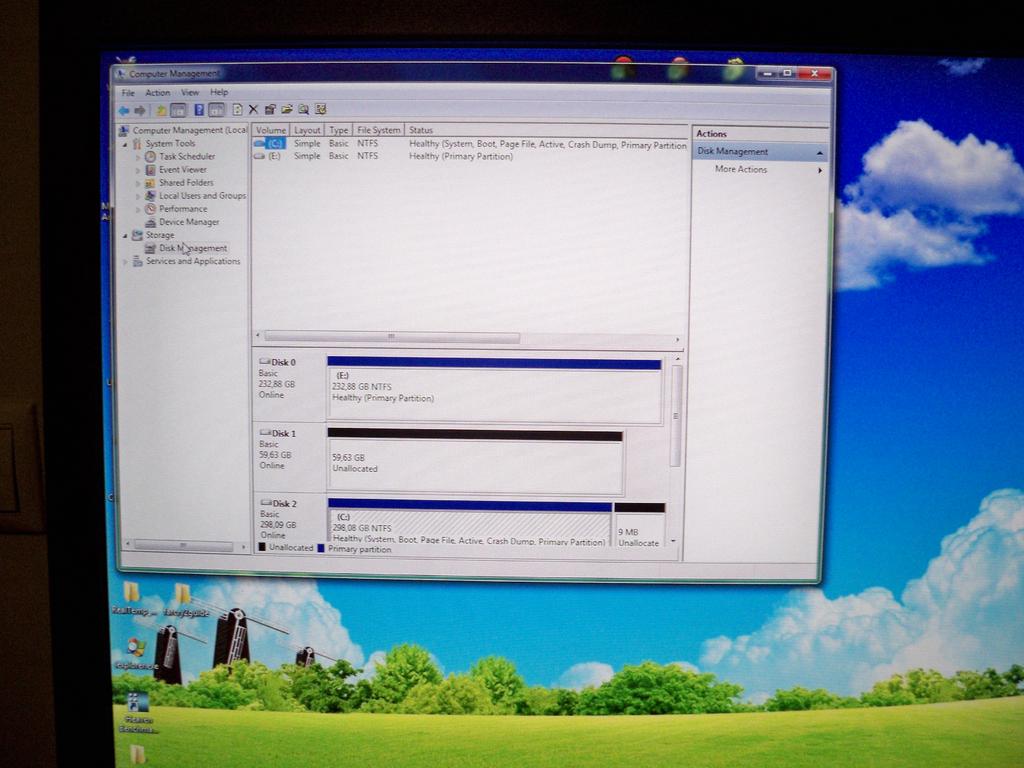The height and width of the screenshot is (768, 1024).
Task: Select the (C:) 298,08 GB NTFS partition block
Action: (470, 522)
